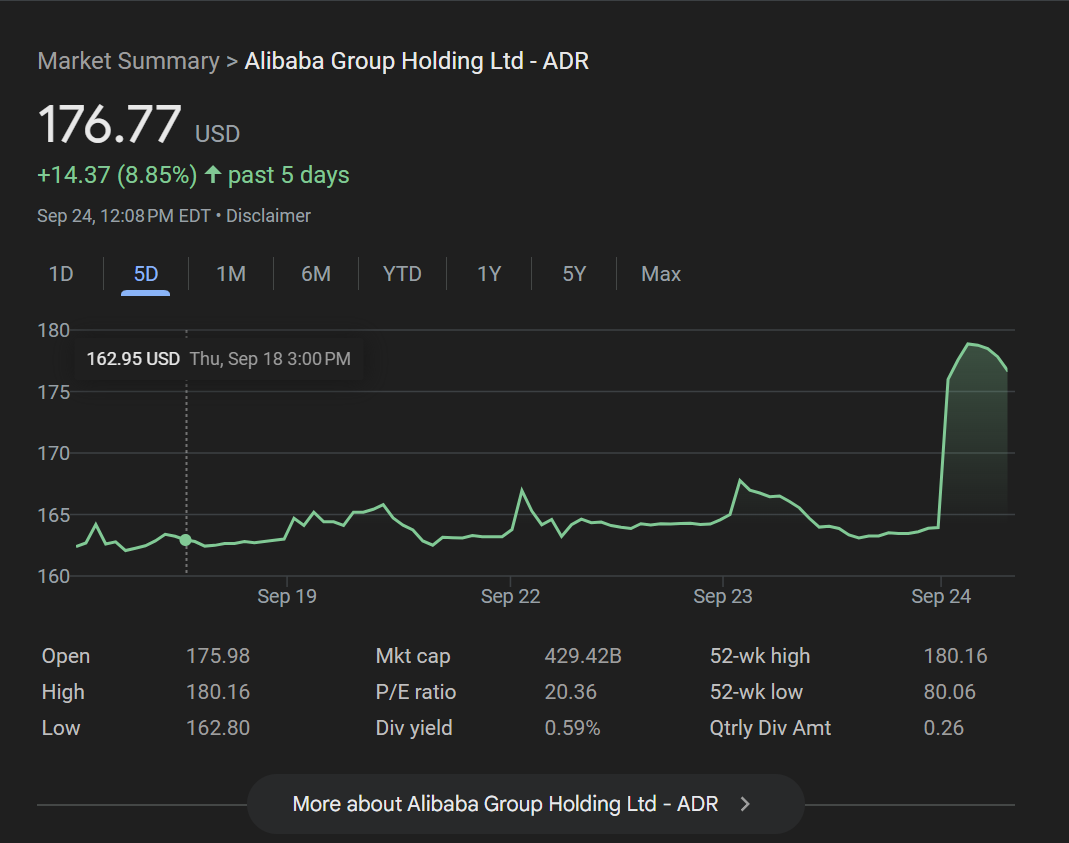Image resolution: width=1069 pixels, height=843 pixels.
Task: Click the 52-wk low value 80.06
Action: (950, 692)
